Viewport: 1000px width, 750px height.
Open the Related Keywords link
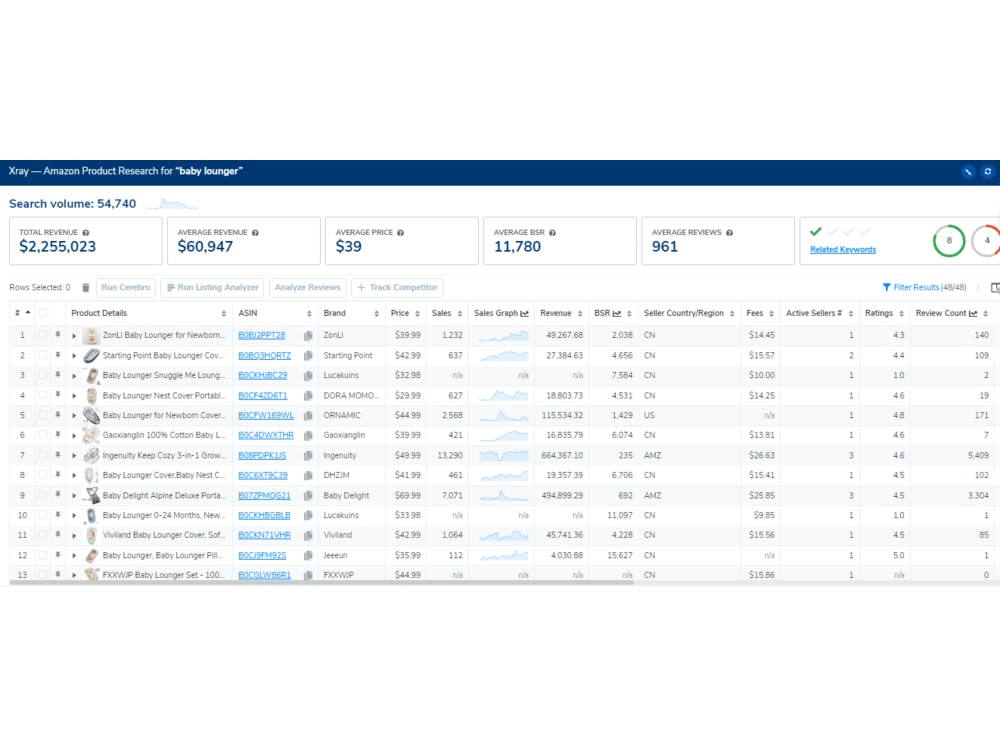click(x=842, y=249)
